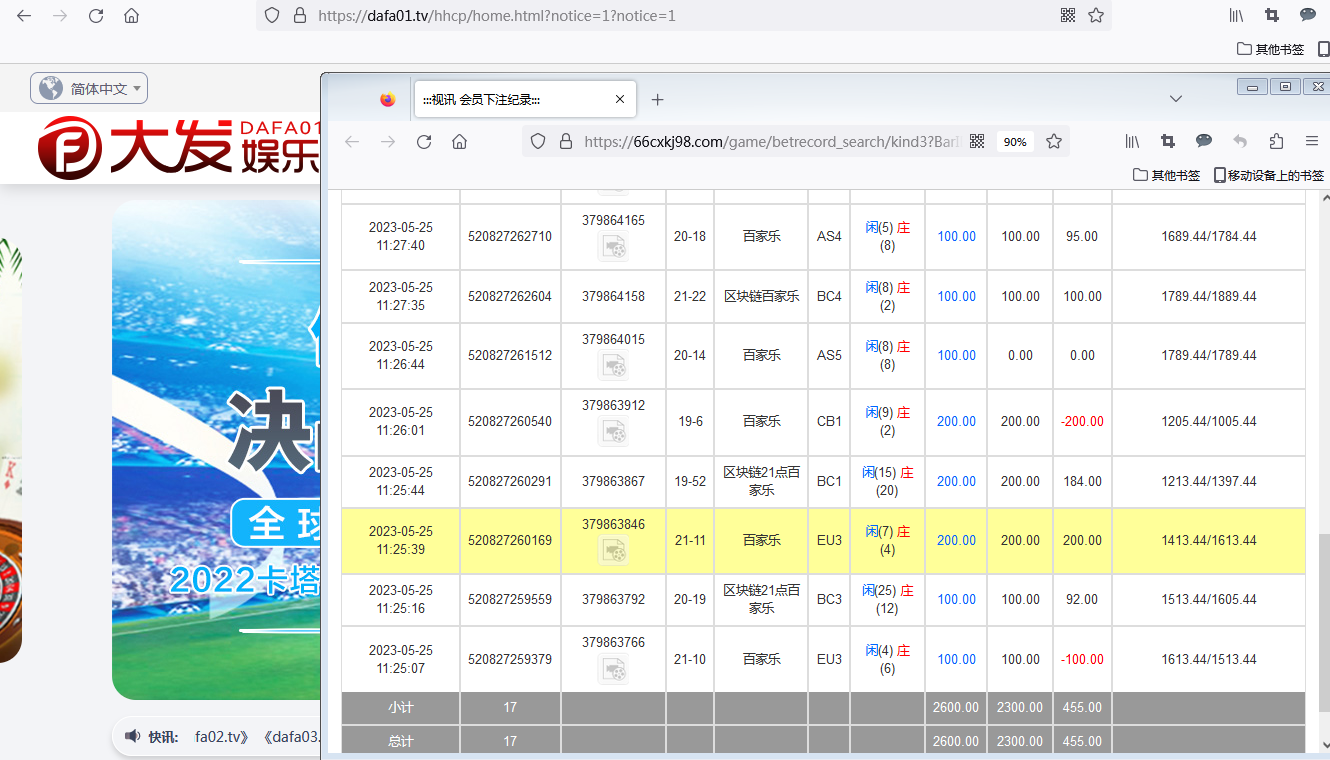1330x760 pixels.
Task: Expand the list all tabs chevron
Action: tap(1176, 99)
